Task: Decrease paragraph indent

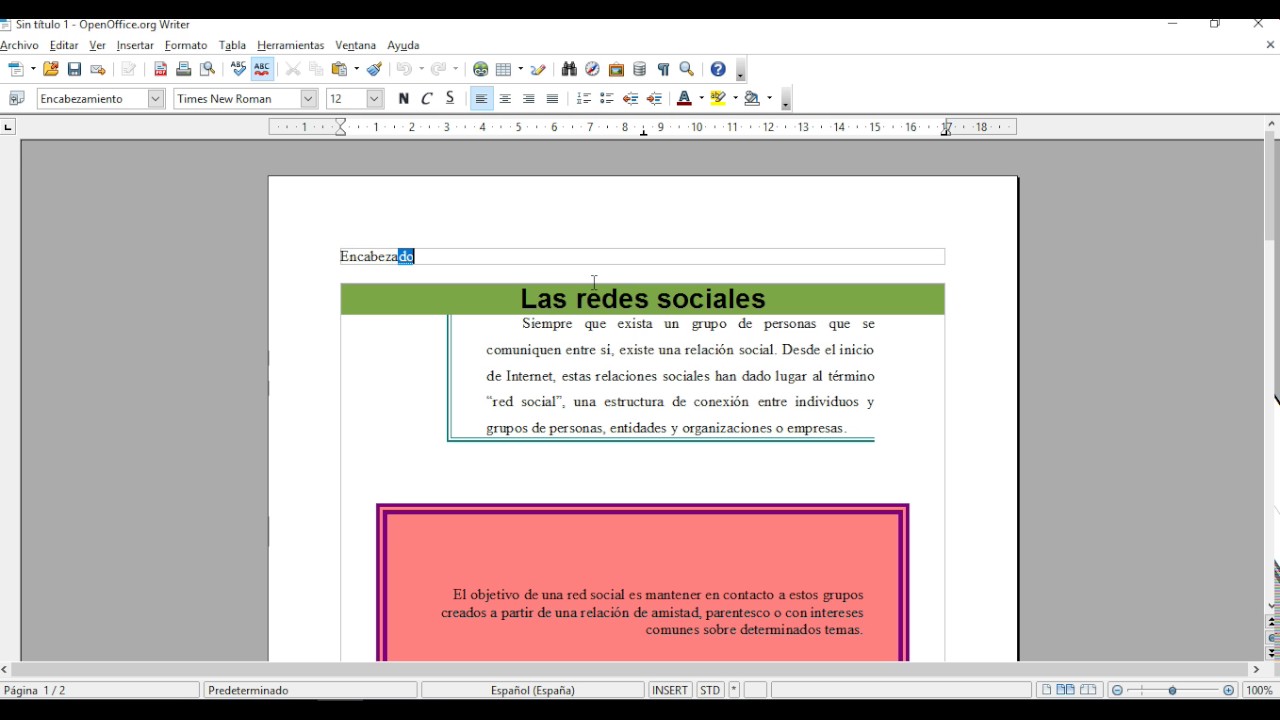Action: (630, 98)
